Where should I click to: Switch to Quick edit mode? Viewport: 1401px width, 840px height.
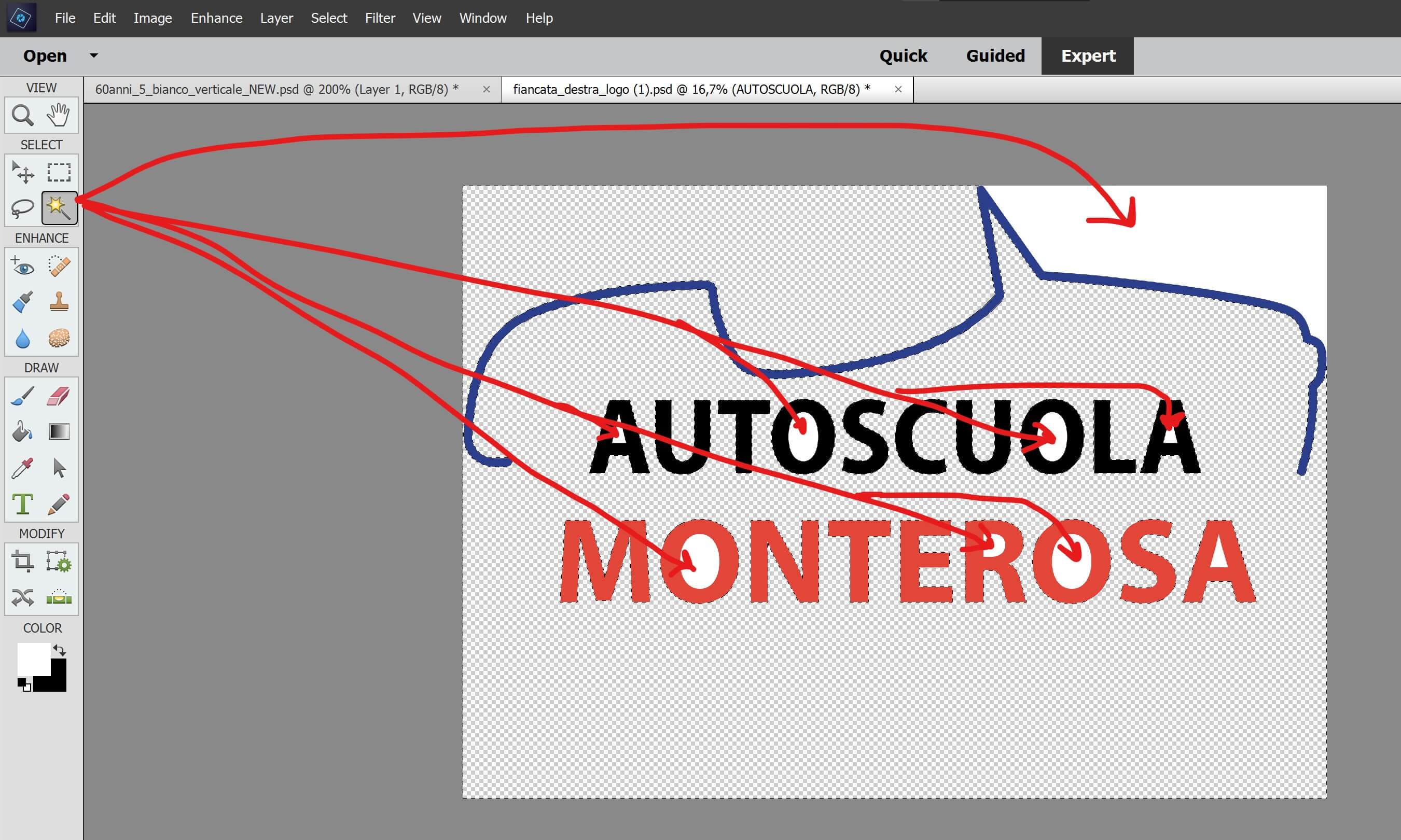pos(903,55)
